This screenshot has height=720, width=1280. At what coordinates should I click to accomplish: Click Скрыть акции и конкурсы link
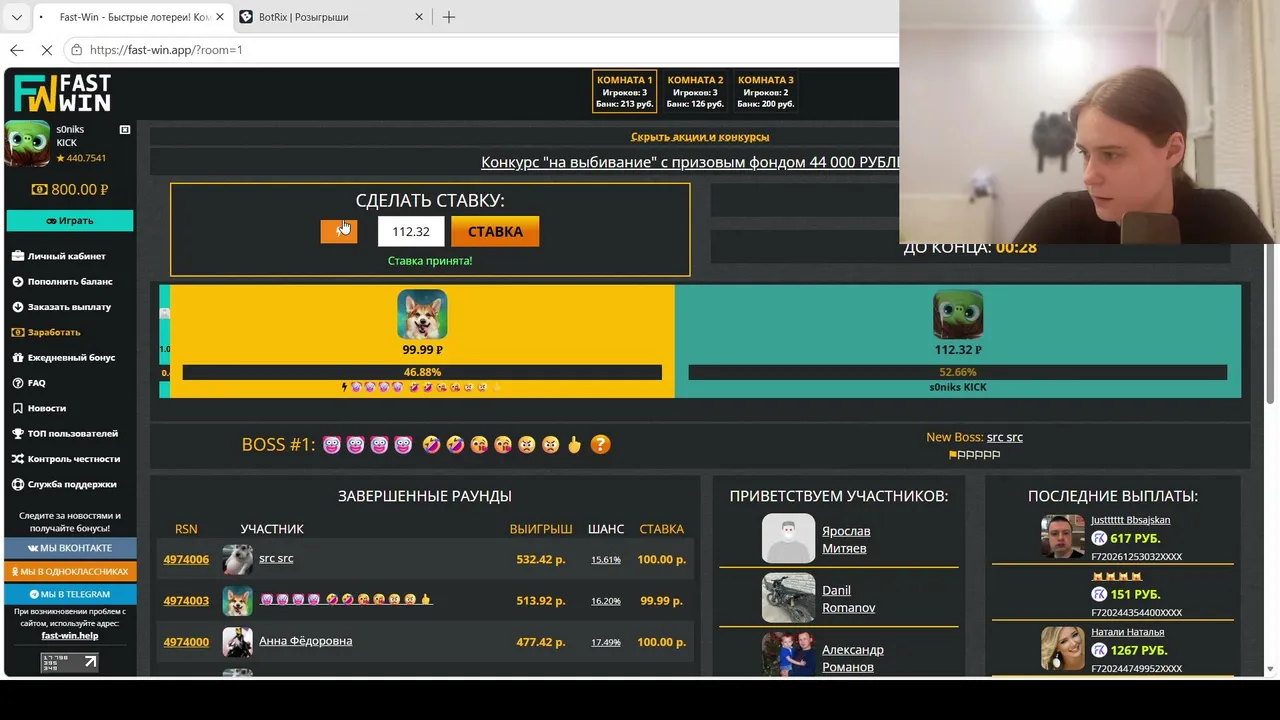point(700,137)
